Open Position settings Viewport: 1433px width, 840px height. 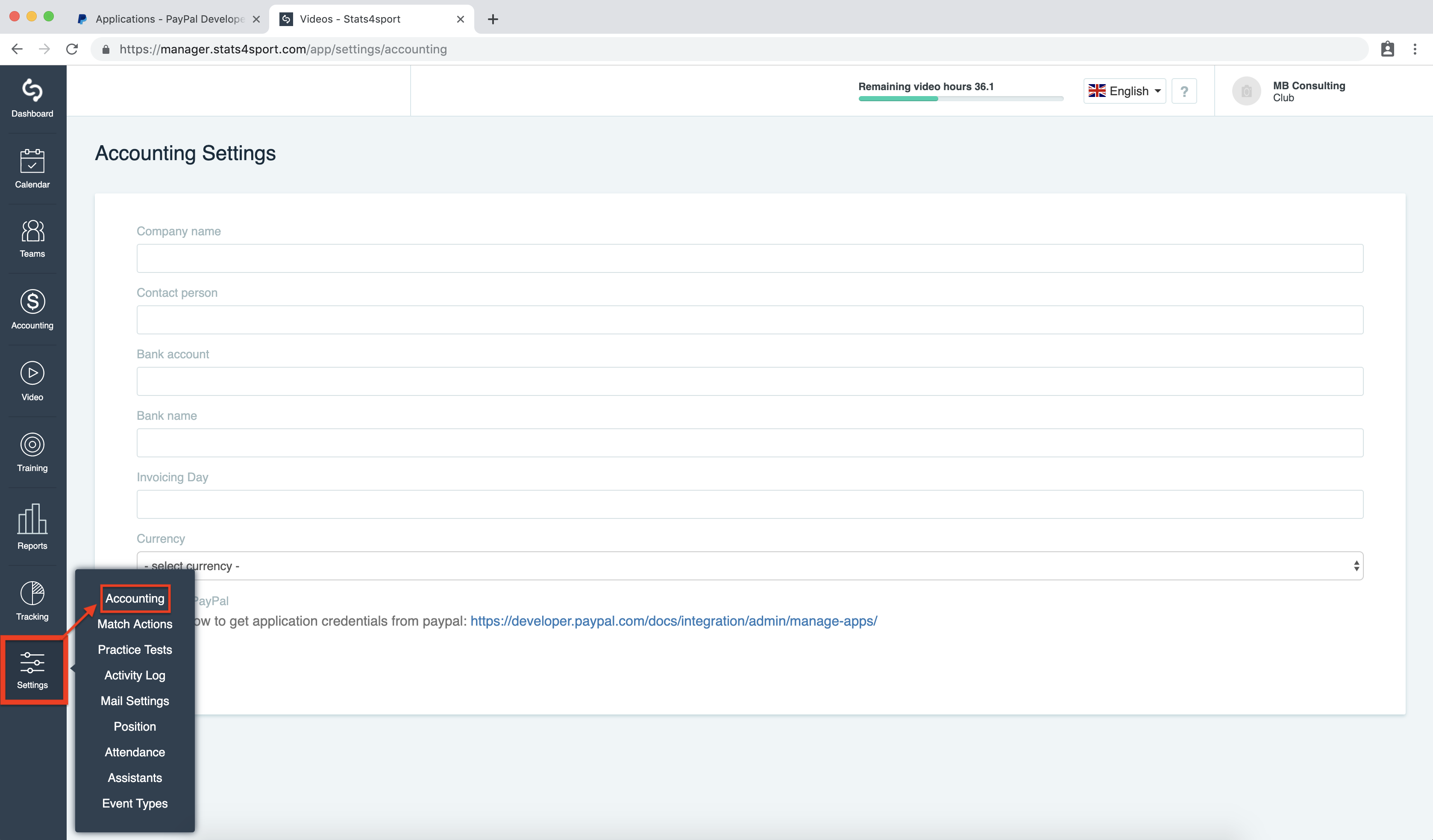tap(135, 726)
